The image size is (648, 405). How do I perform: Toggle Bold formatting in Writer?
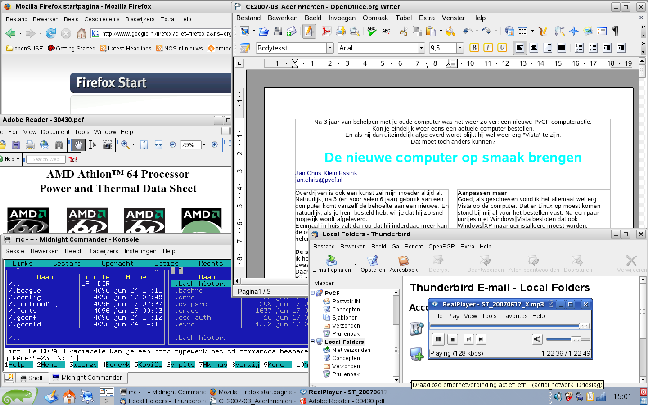(474, 48)
